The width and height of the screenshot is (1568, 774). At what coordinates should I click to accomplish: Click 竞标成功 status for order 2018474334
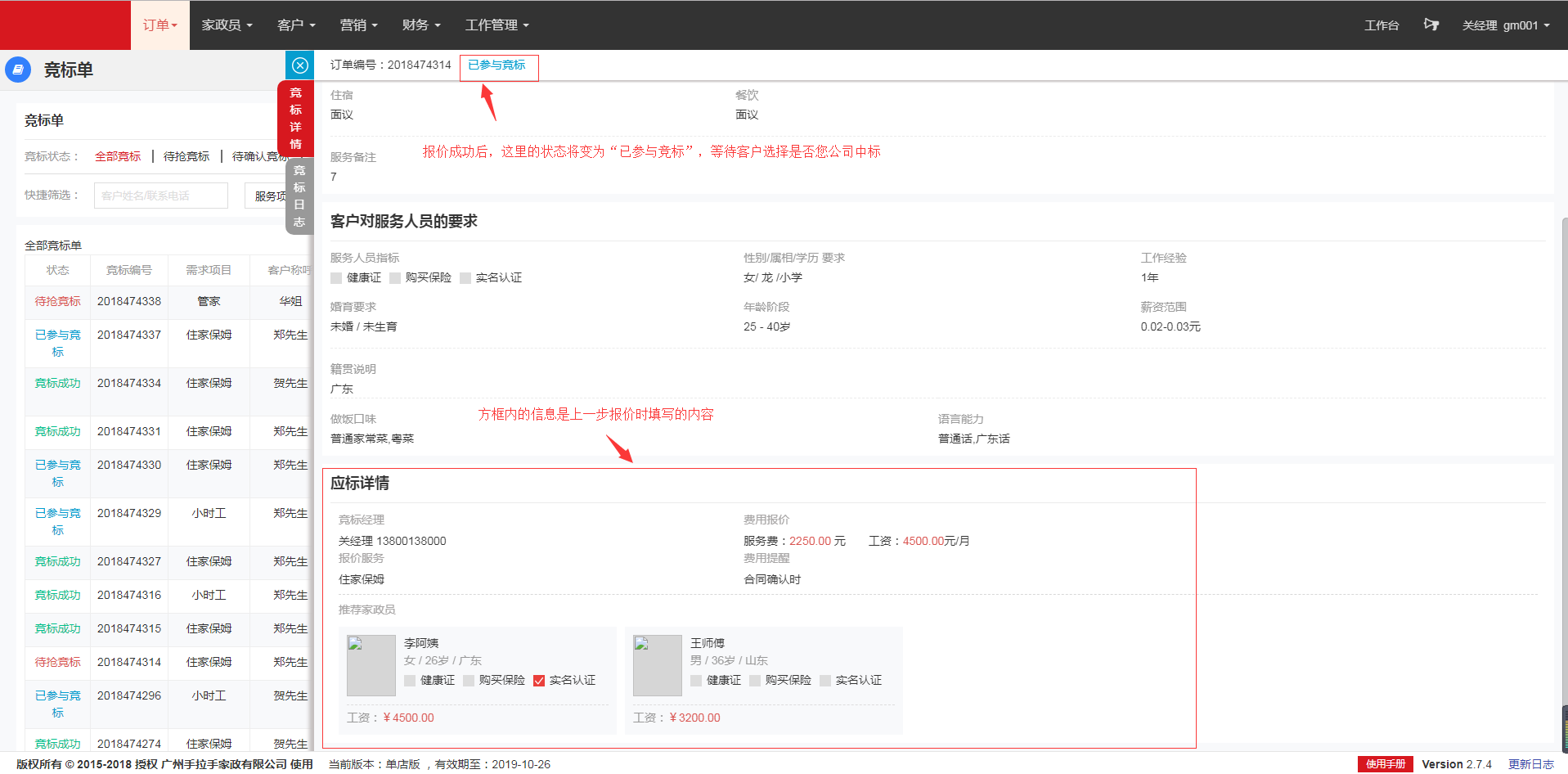coord(57,383)
